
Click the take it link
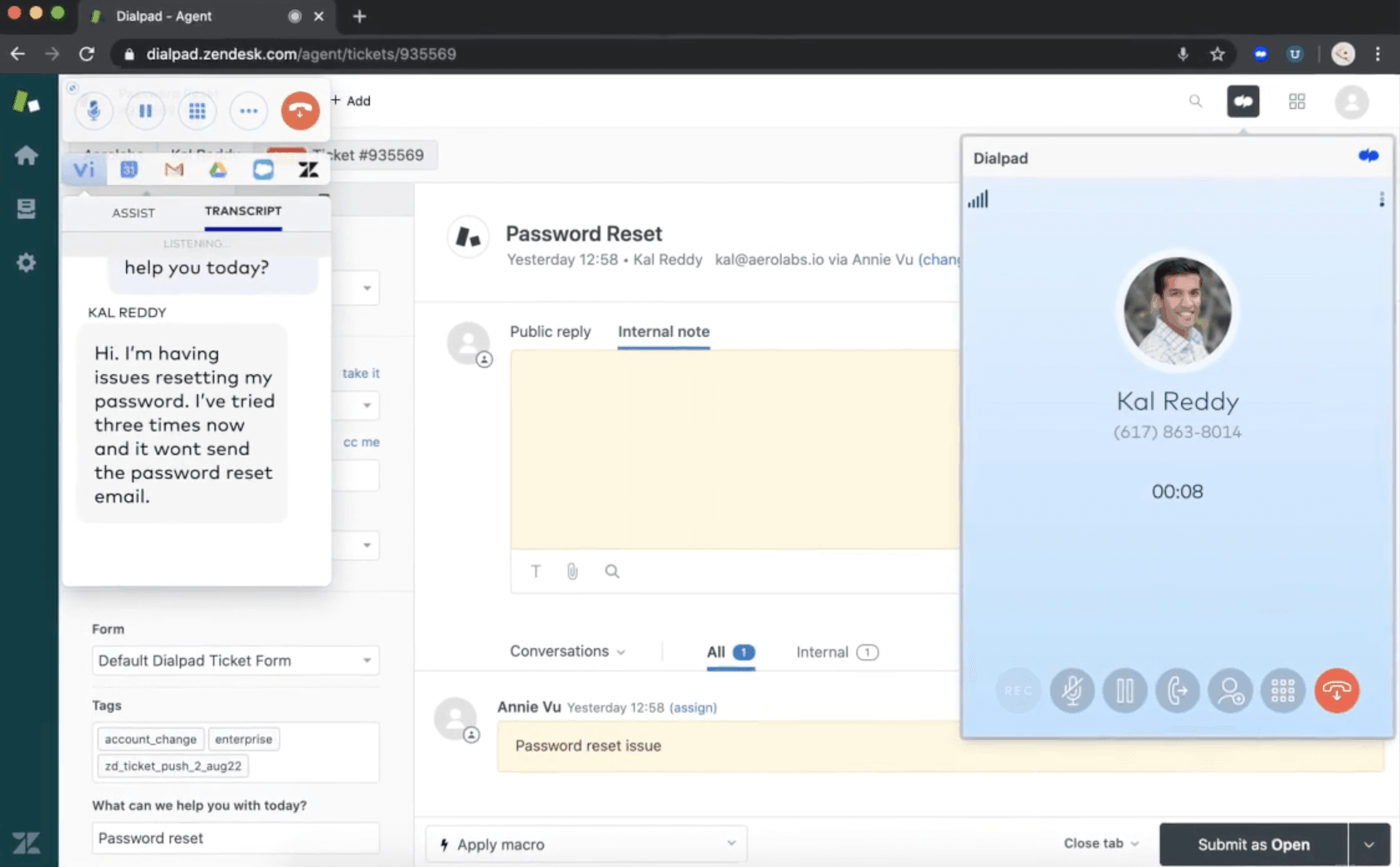click(x=361, y=373)
